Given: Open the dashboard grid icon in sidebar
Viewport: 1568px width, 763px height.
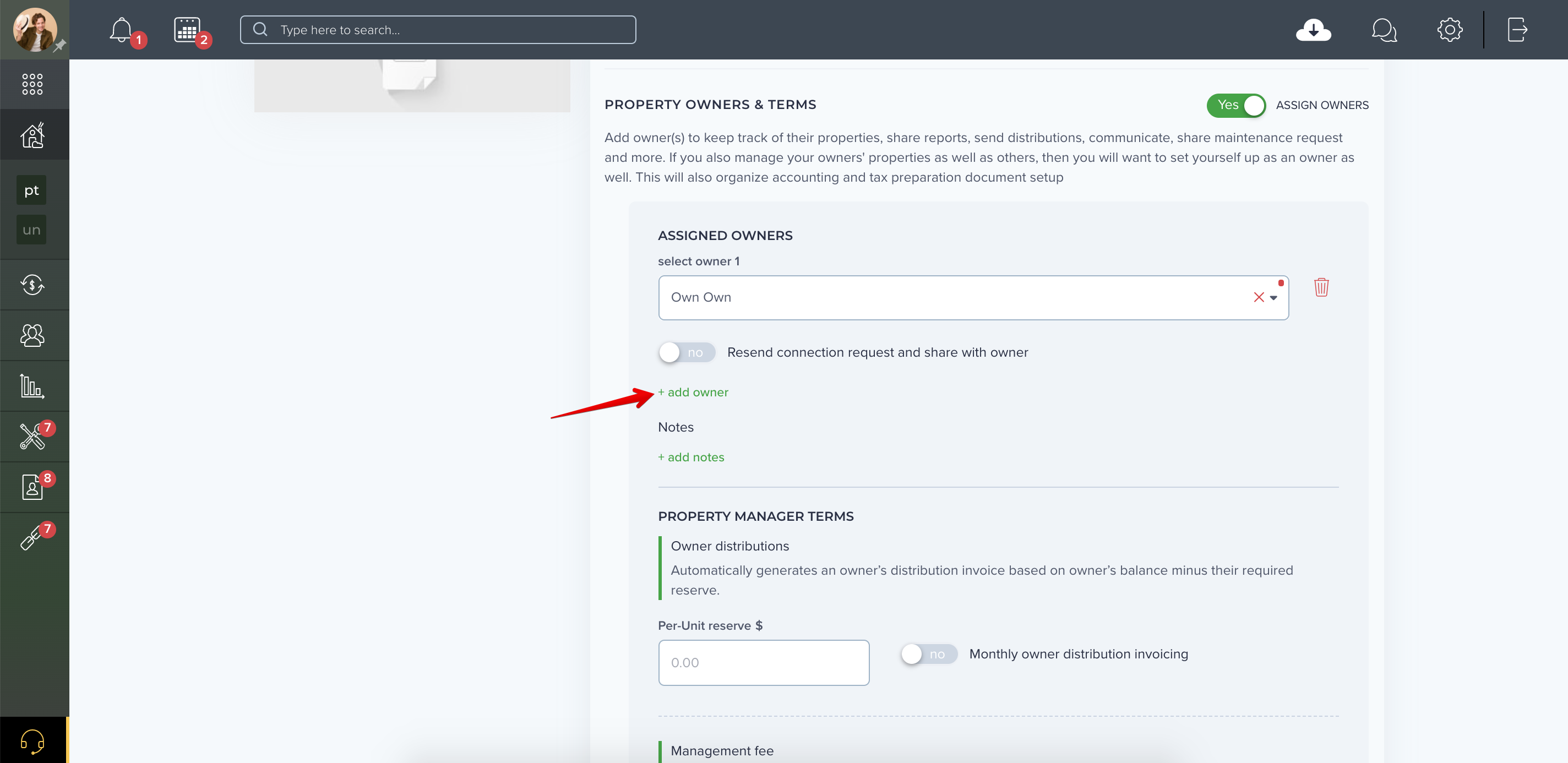Looking at the screenshot, I should (x=32, y=84).
